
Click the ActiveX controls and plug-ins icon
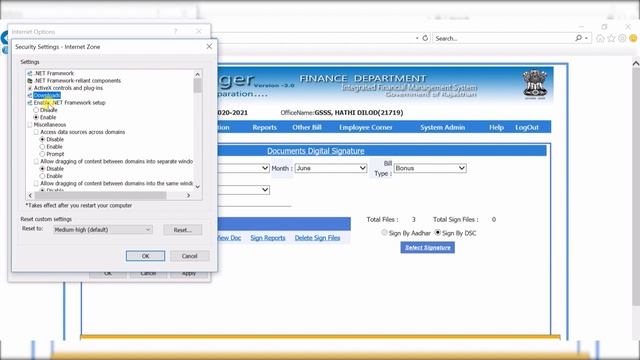click(x=29, y=88)
